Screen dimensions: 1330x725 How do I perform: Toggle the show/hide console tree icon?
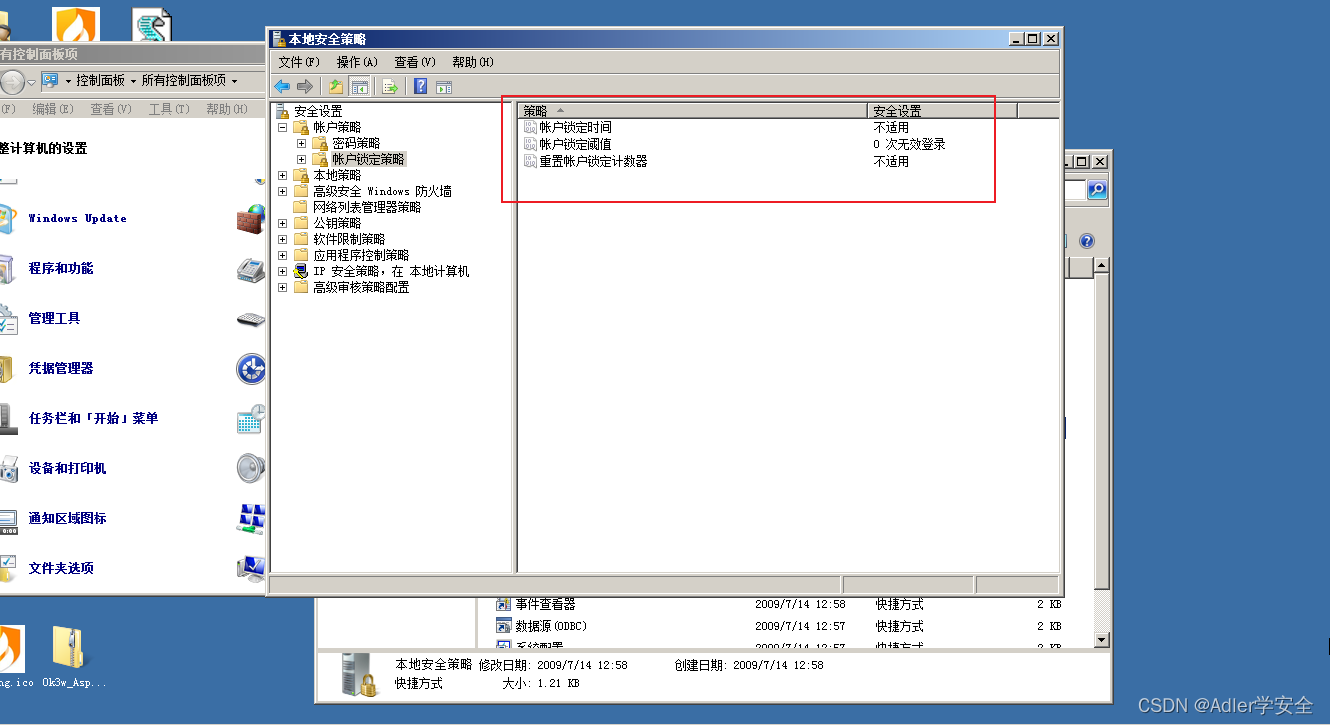click(359, 87)
